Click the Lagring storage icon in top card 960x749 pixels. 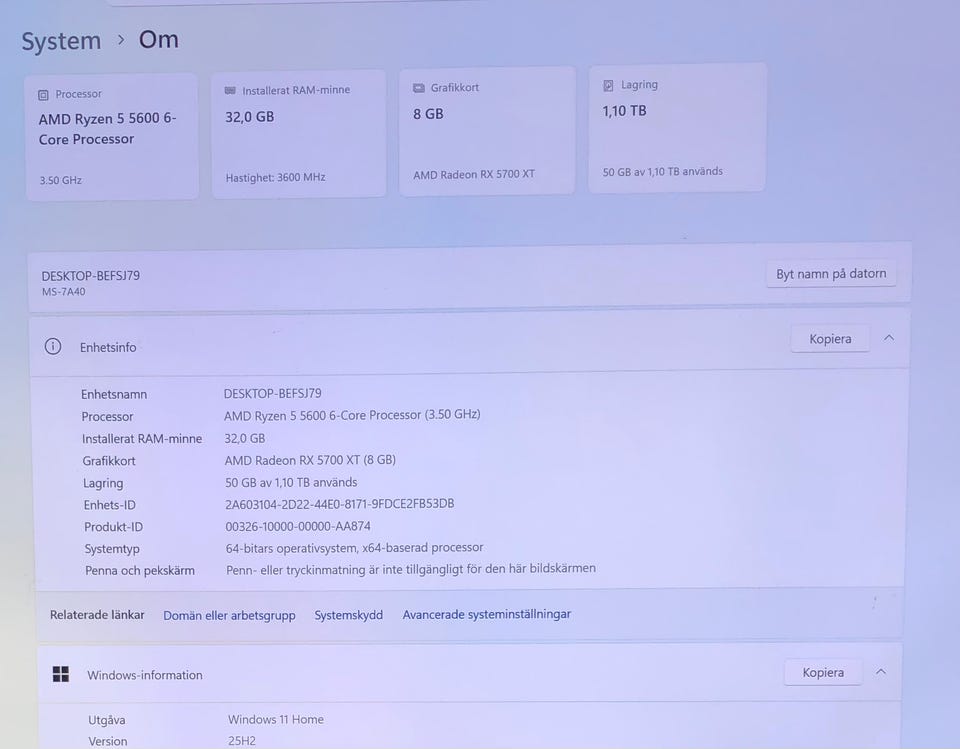click(608, 86)
